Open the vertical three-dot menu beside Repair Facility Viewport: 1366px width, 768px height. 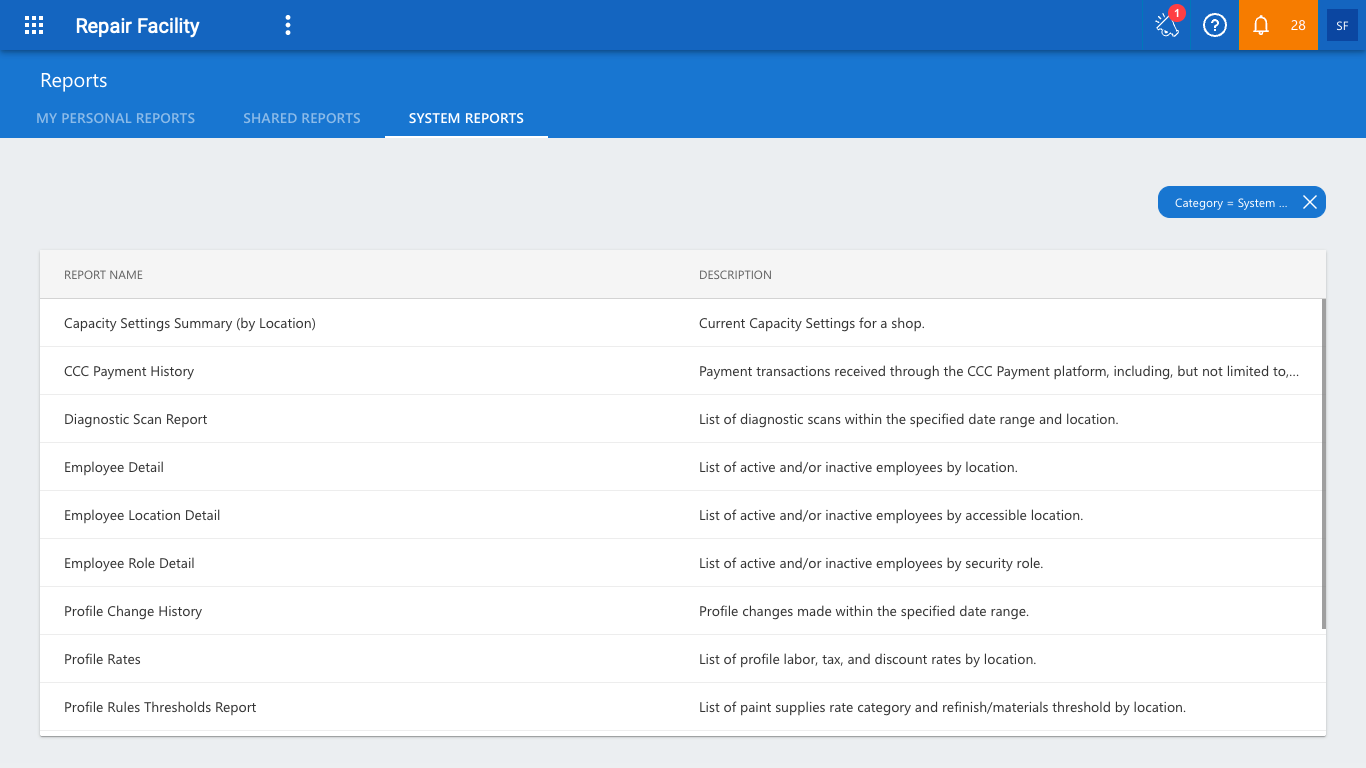[288, 26]
